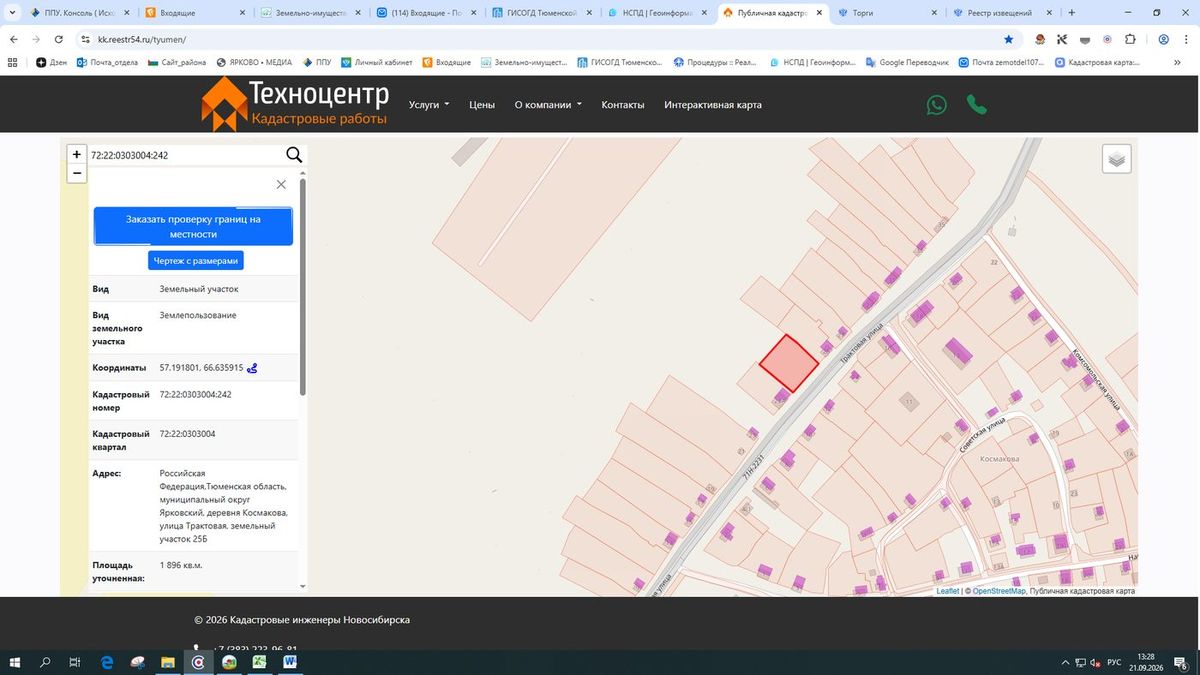Open the browser extensions puzzle icon
The height and width of the screenshot is (675, 1200).
pyautogui.click(x=1130, y=39)
